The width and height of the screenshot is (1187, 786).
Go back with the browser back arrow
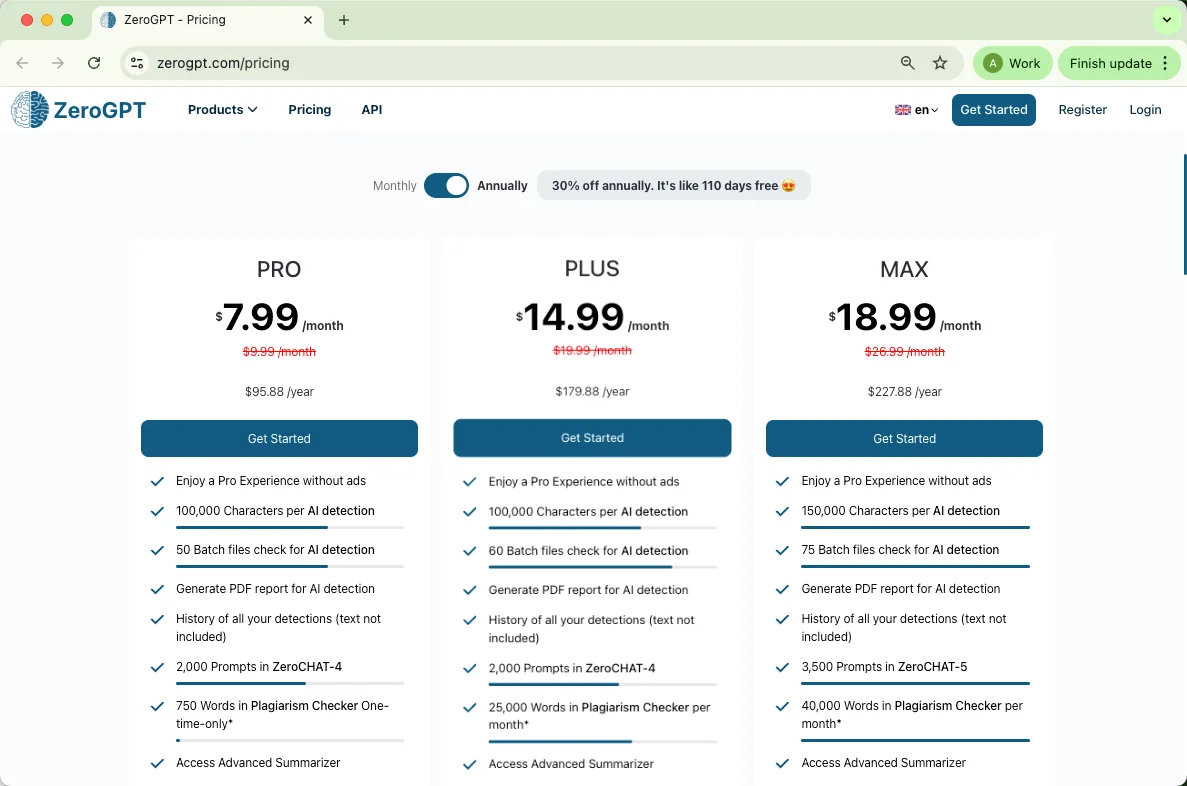[22, 63]
